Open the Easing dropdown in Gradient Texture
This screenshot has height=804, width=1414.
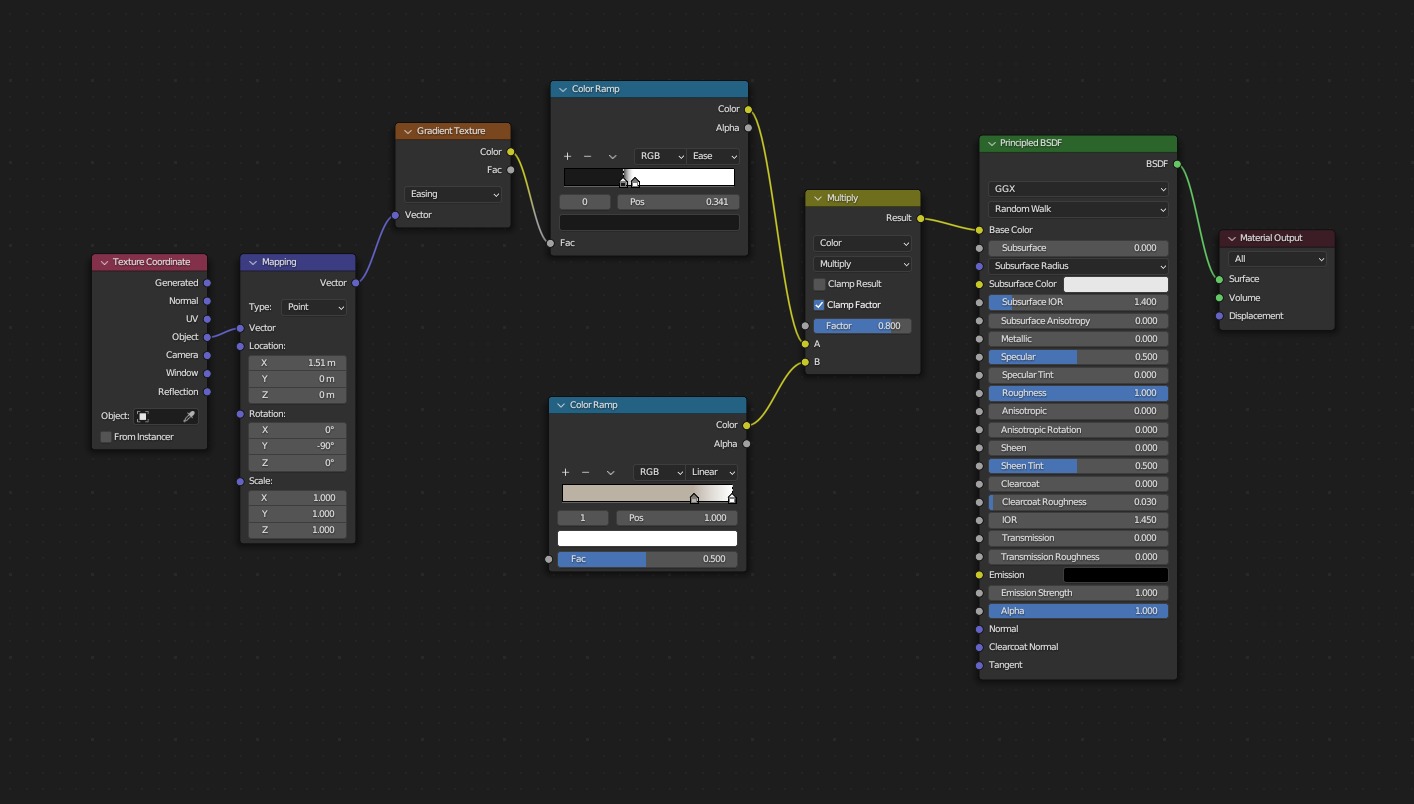453,194
